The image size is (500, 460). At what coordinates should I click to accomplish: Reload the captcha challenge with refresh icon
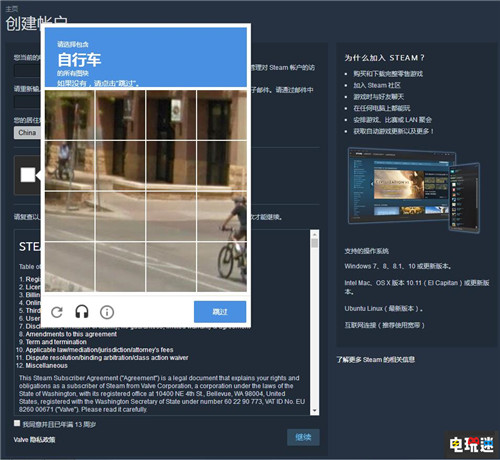tap(57, 312)
